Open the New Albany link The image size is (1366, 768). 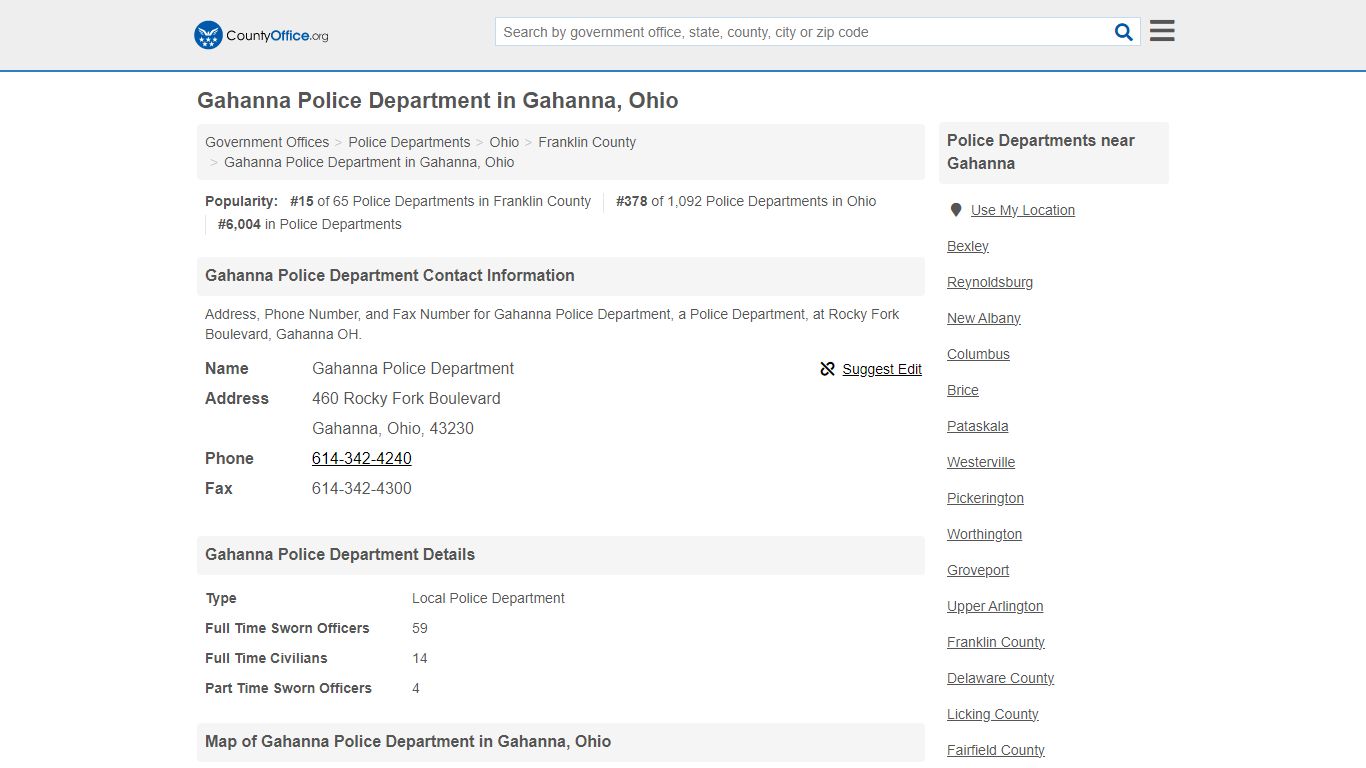click(x=984, y=318)
